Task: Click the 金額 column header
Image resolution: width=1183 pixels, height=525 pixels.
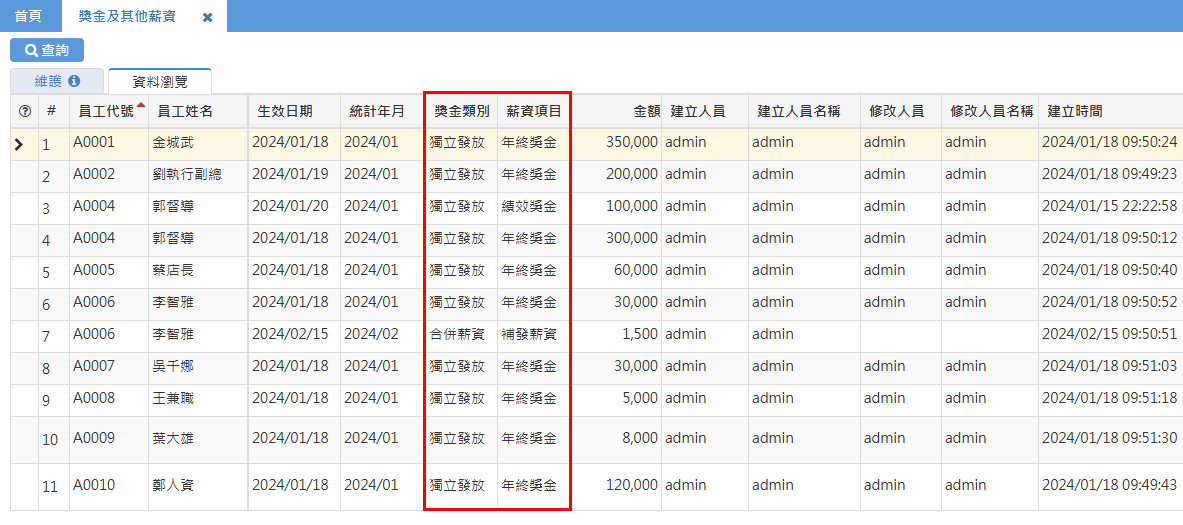Action: coord(646,112)
